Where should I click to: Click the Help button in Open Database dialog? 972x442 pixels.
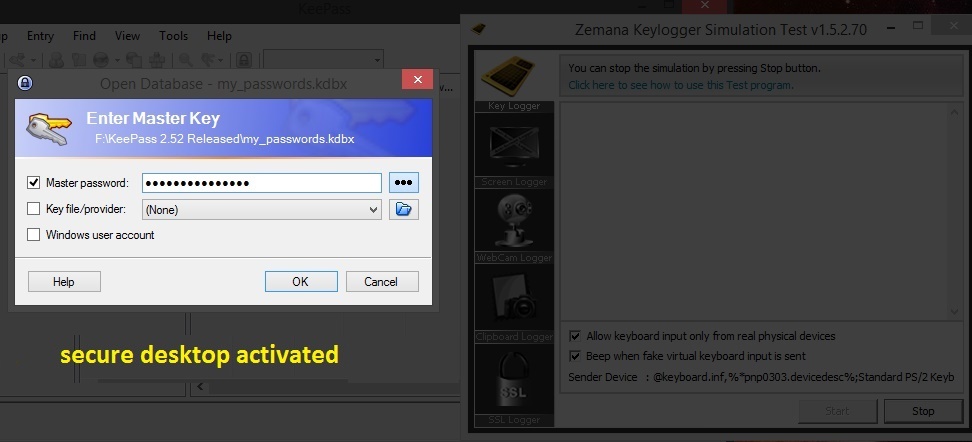64,281
